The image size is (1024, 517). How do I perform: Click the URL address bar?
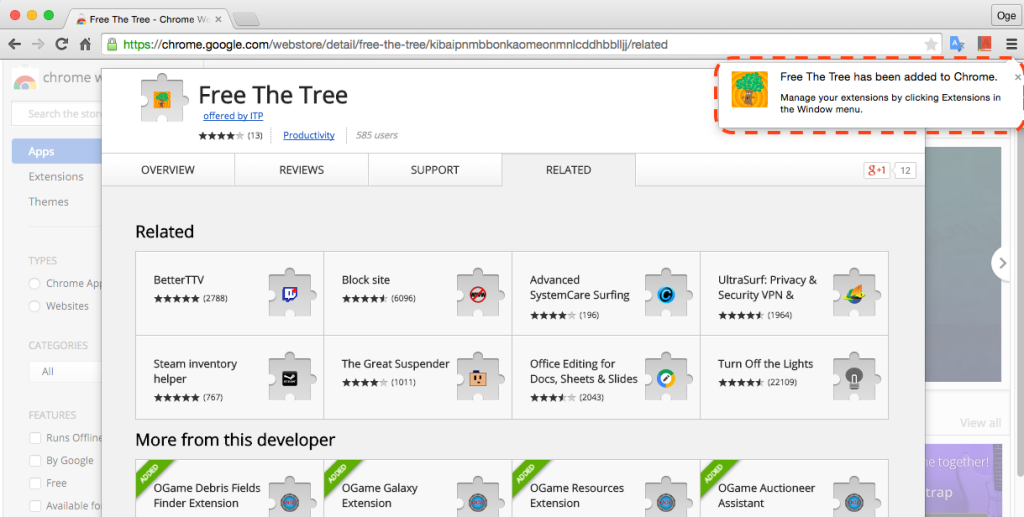(x=521, y=44)
